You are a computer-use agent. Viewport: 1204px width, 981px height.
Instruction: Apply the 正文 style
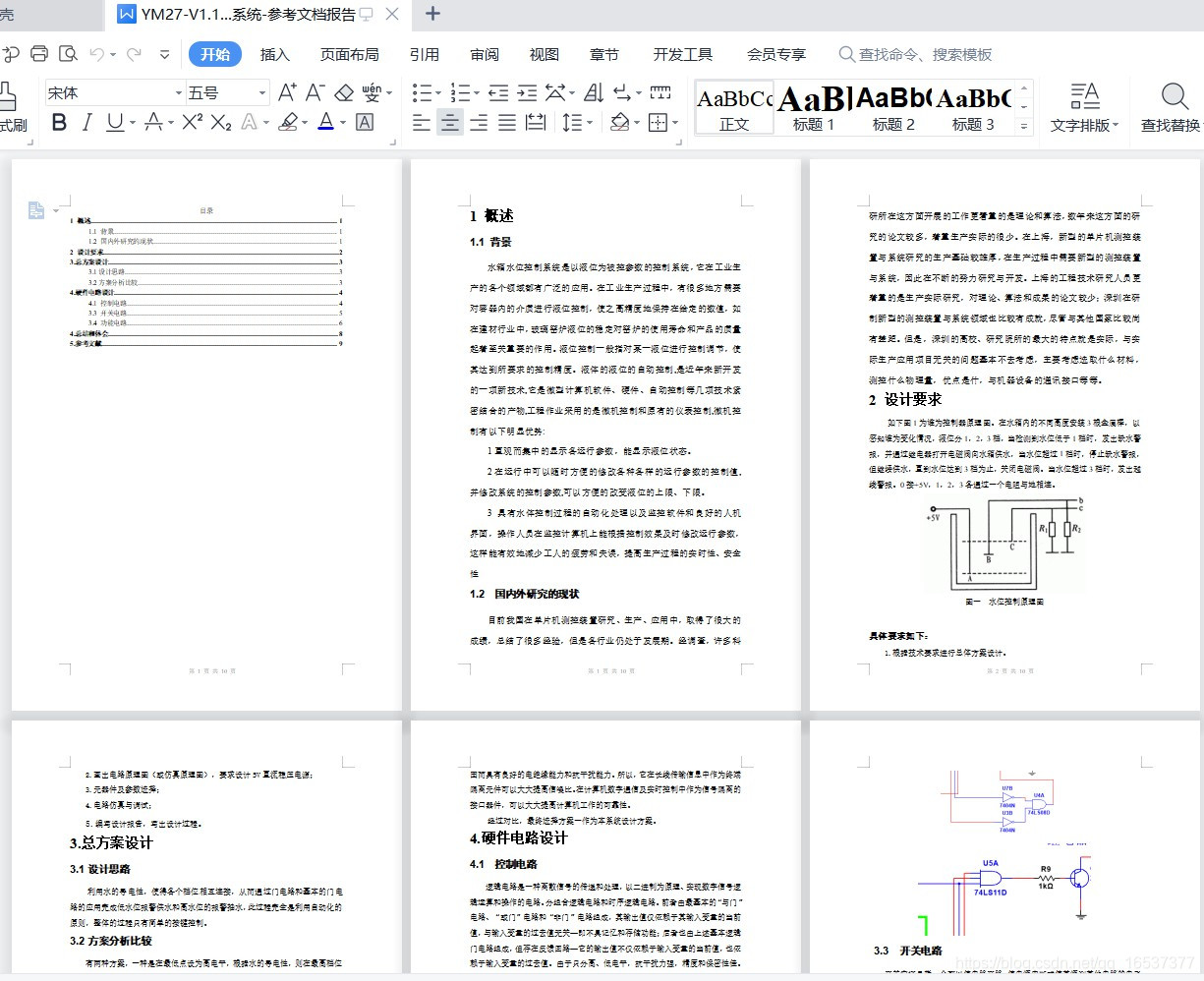point(734,107)
